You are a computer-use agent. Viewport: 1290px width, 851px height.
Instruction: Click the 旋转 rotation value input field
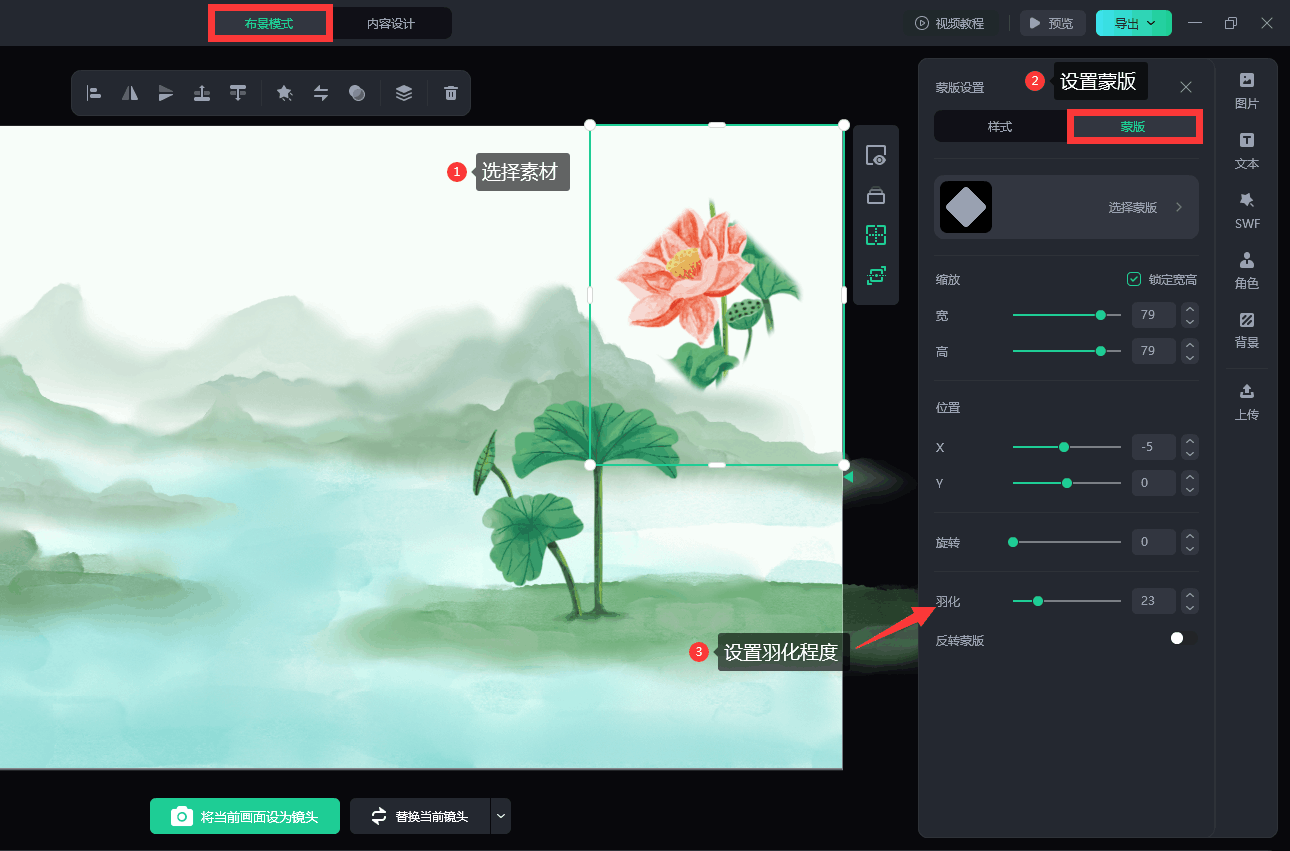coord(1153,542)
